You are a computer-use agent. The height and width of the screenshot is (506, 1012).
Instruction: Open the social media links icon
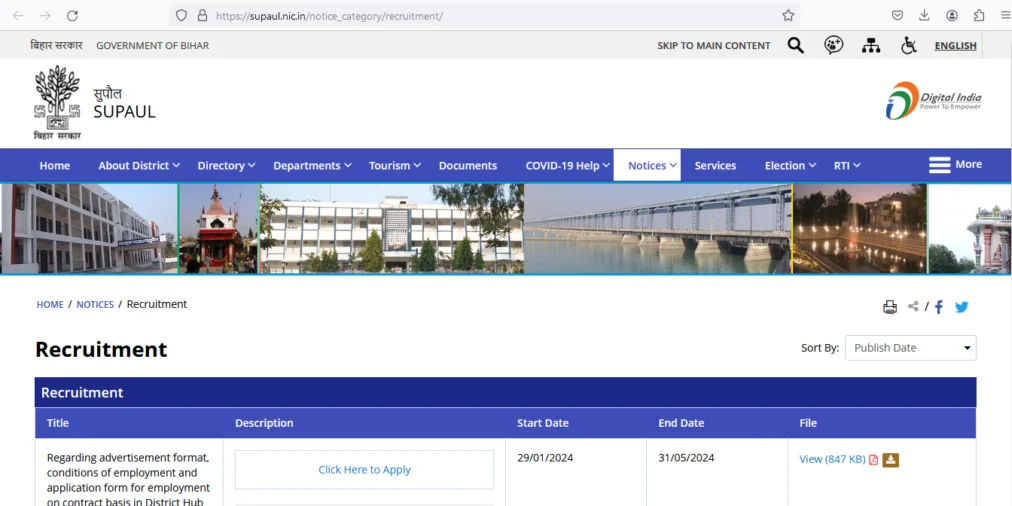point(834,45)
